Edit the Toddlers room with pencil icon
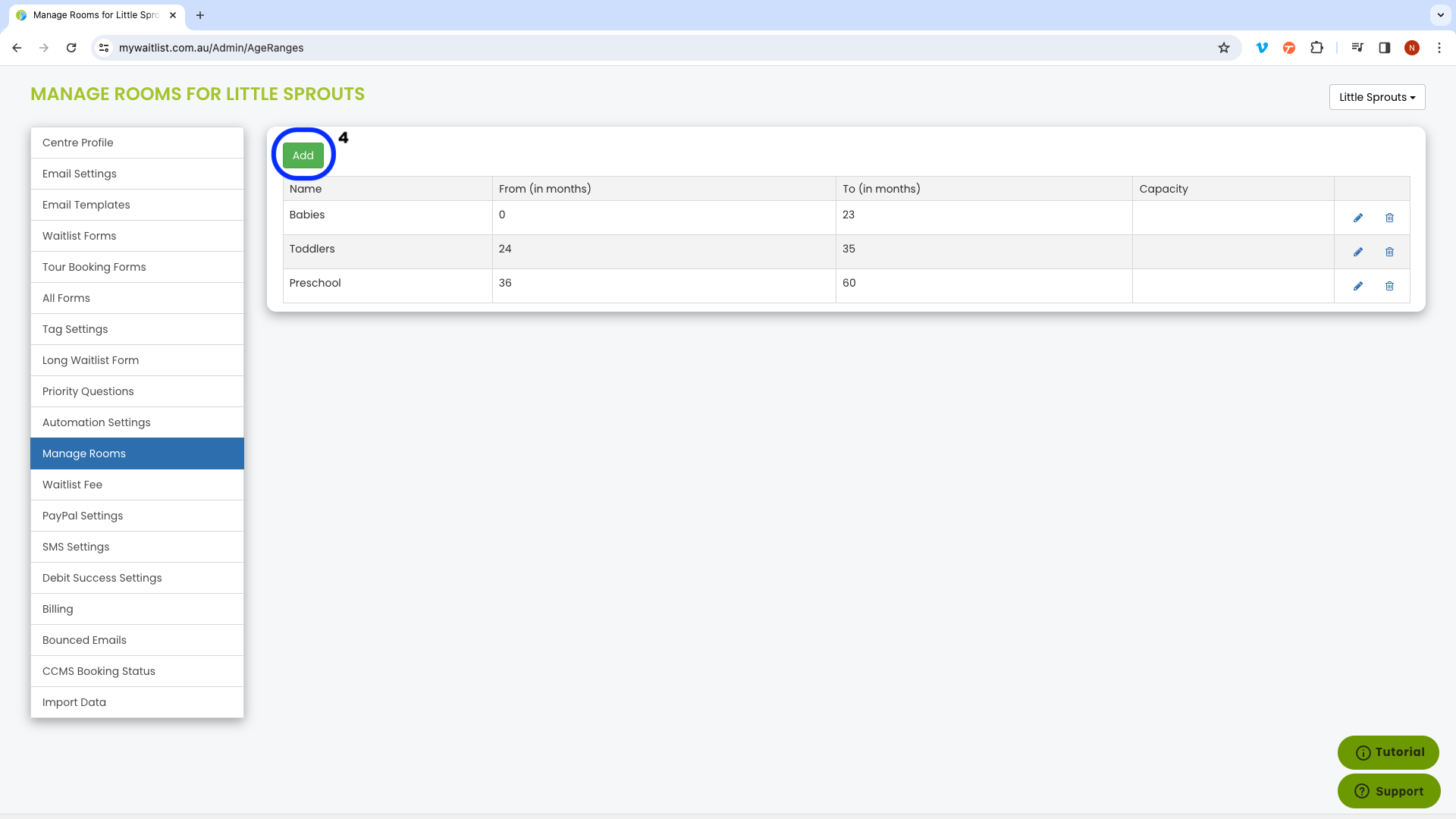1456x819 pixels. (1358, 253)
